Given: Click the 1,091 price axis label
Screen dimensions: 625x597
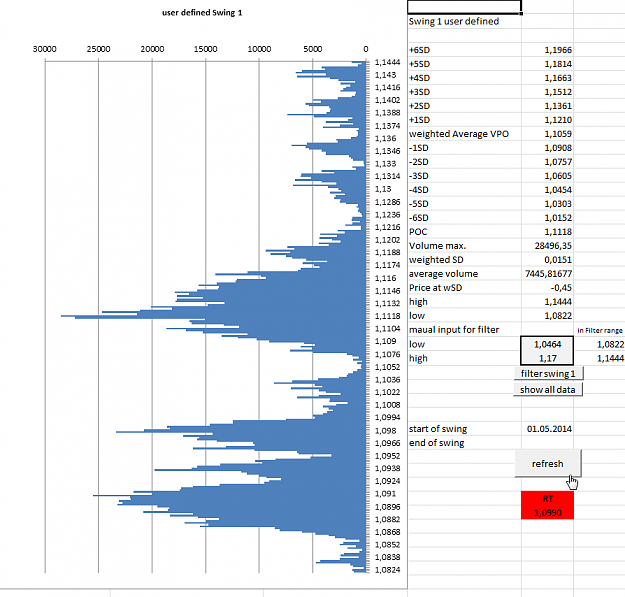Looking at the screenshot, I should click(x=385, y=494).
